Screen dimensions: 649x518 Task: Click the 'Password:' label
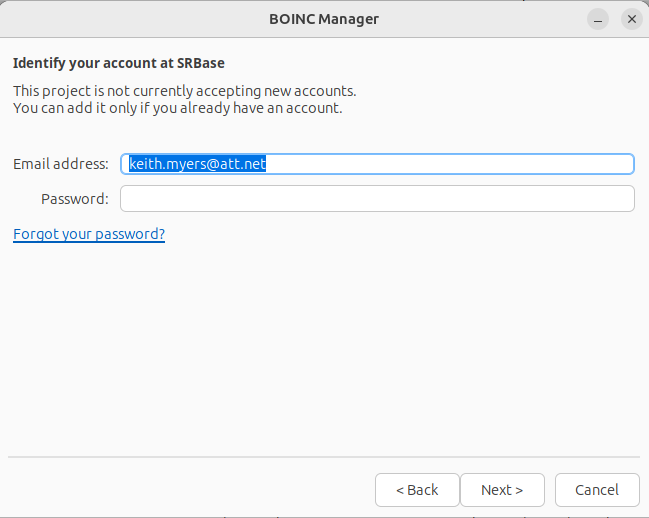[x=75, y=199]
